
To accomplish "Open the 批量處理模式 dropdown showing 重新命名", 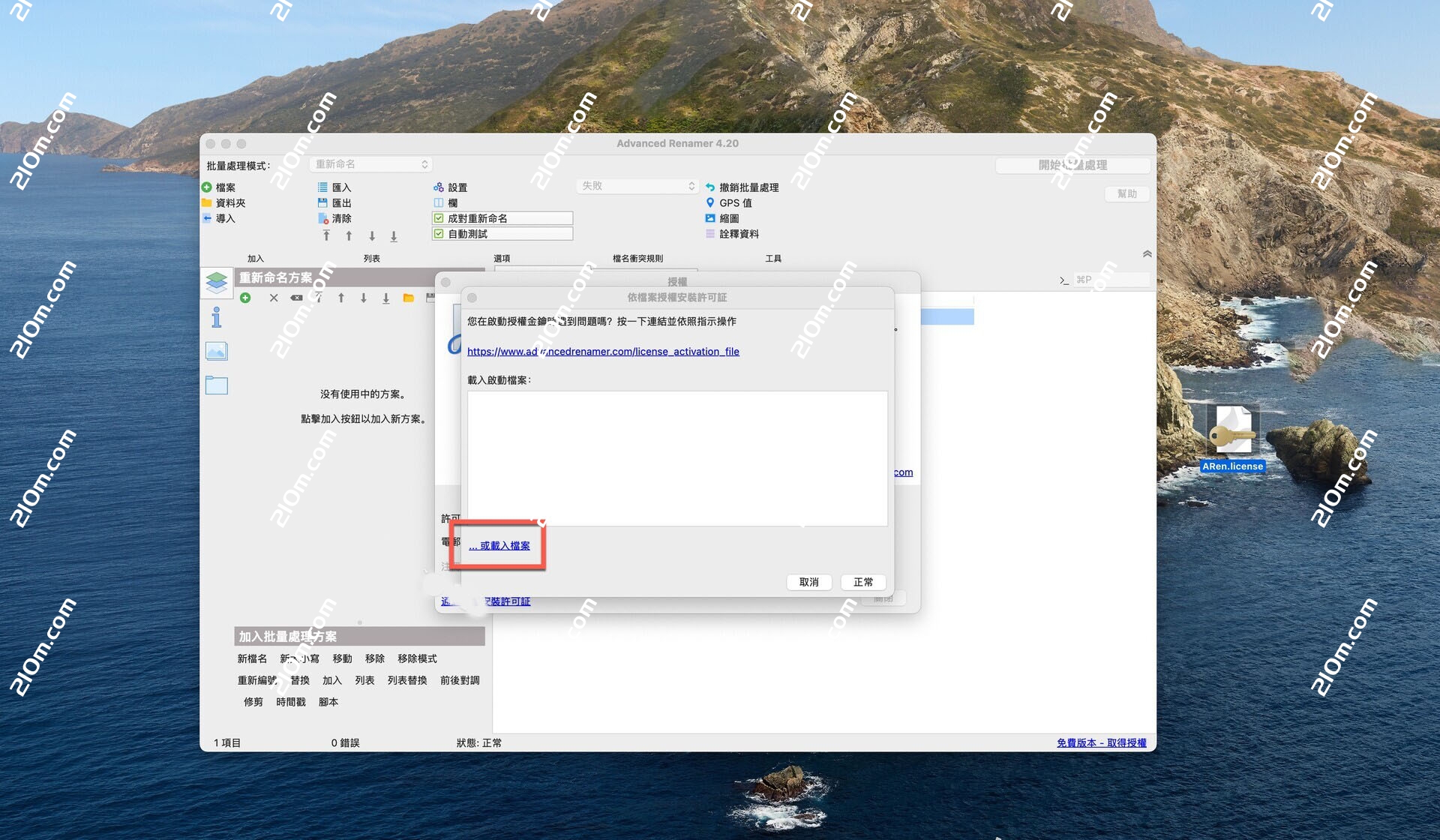I will point(370,163).
